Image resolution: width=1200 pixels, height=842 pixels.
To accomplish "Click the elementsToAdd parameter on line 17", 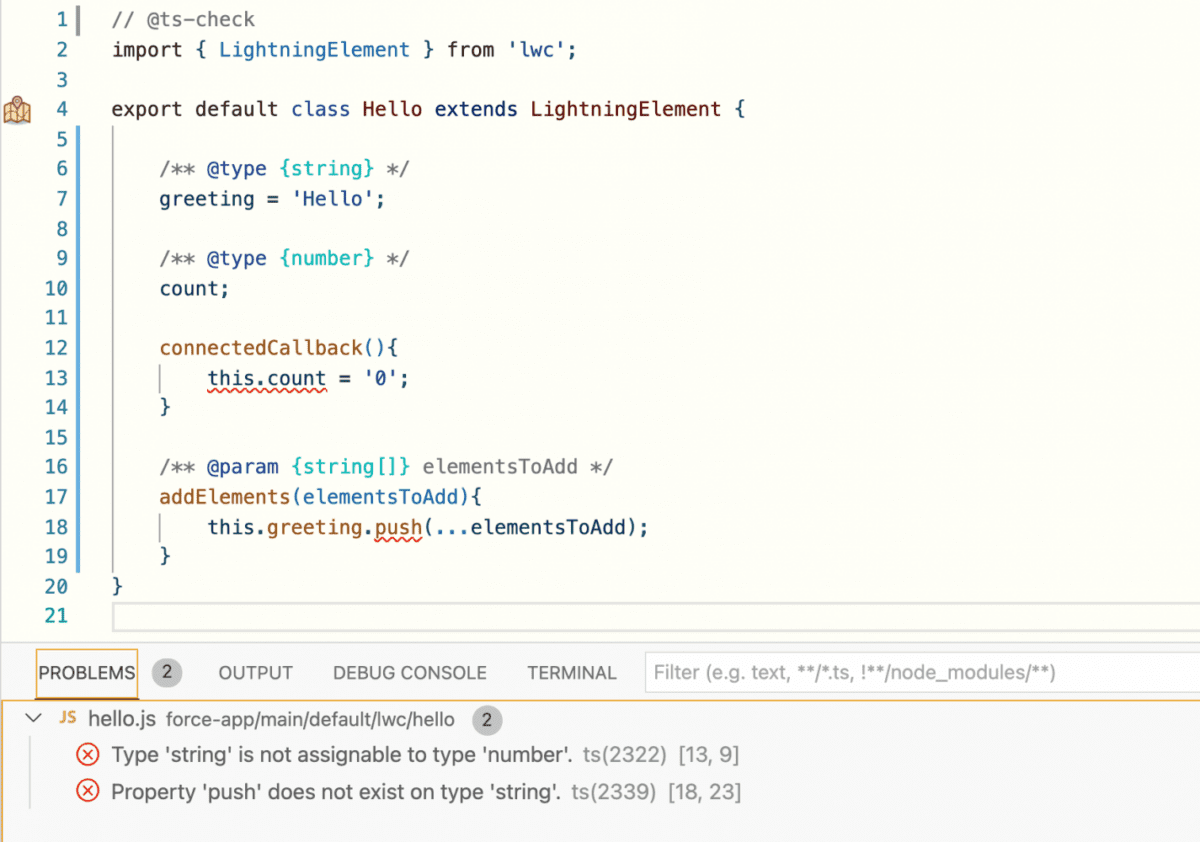I will coord(381,497).
